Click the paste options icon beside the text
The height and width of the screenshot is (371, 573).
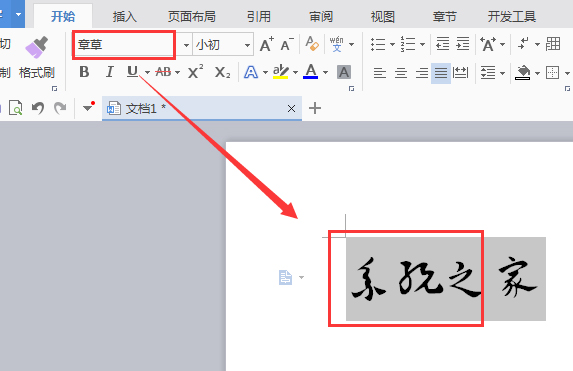(x=285, y=277)
